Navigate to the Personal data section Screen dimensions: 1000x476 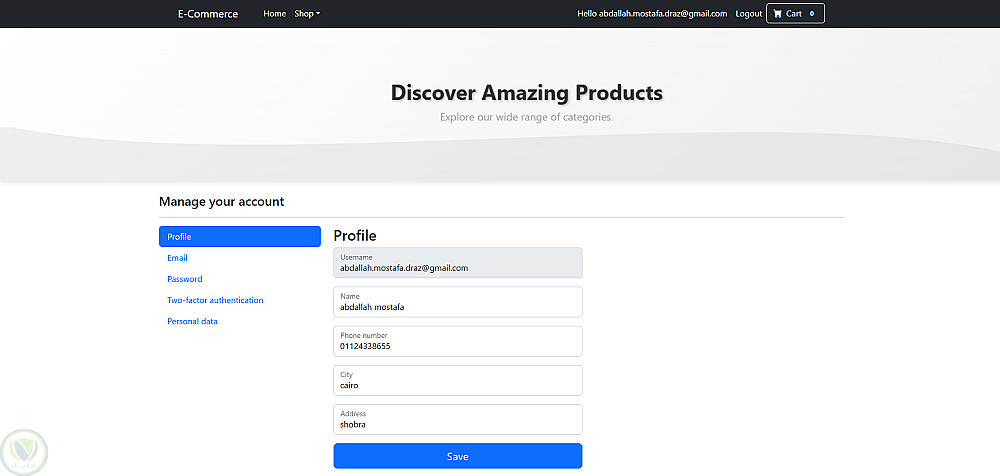192,321
